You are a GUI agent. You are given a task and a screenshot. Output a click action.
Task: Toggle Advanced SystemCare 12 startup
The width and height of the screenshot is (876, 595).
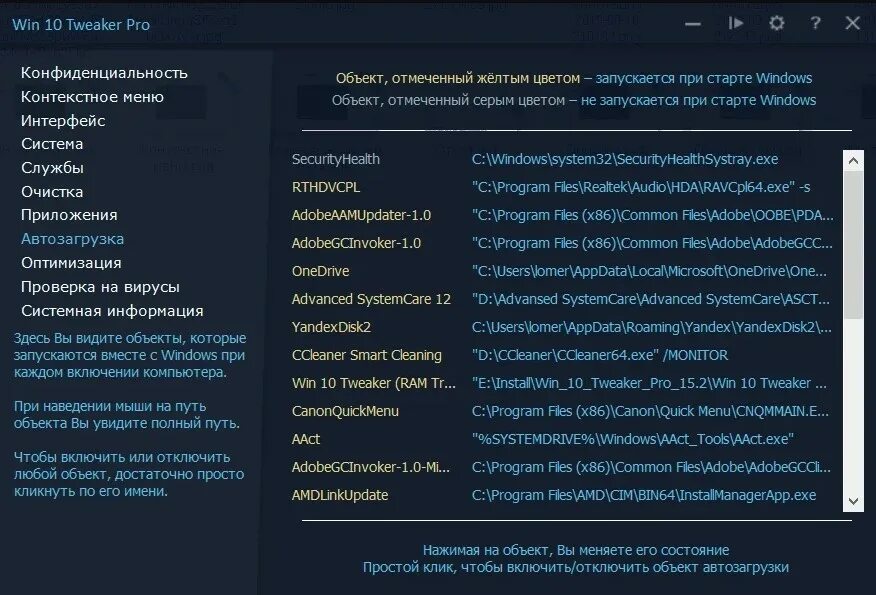pyautogui.click(x=371, y=299)
